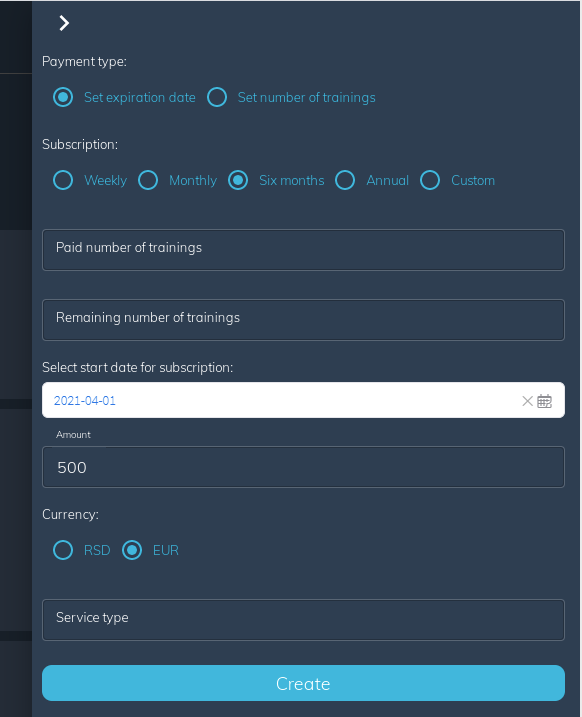
Task: Click the start date field showing 2021-04-01
Action: 303,400
